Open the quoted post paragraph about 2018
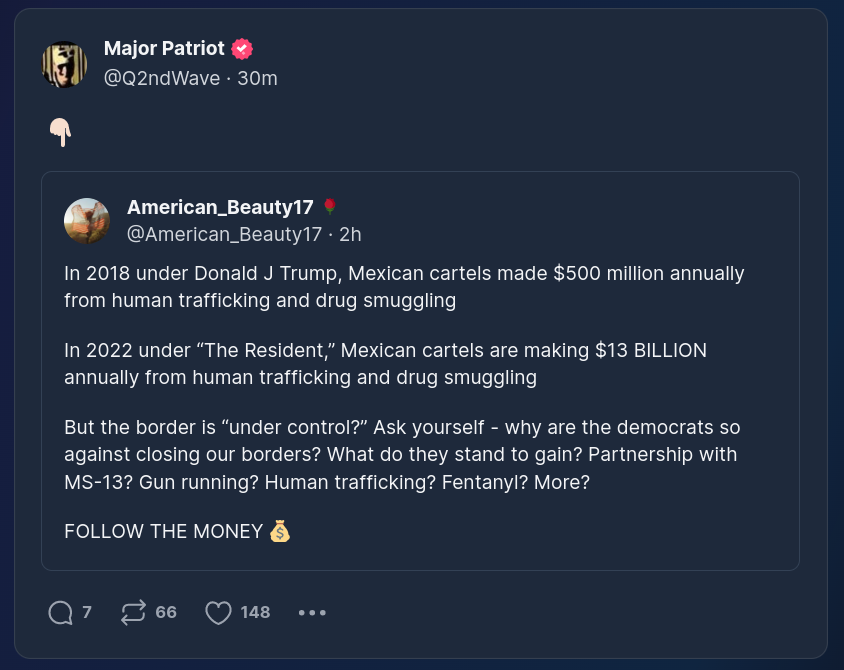Image resolution: width=844 pixels, height=670 pixels. tap(404, 286)
